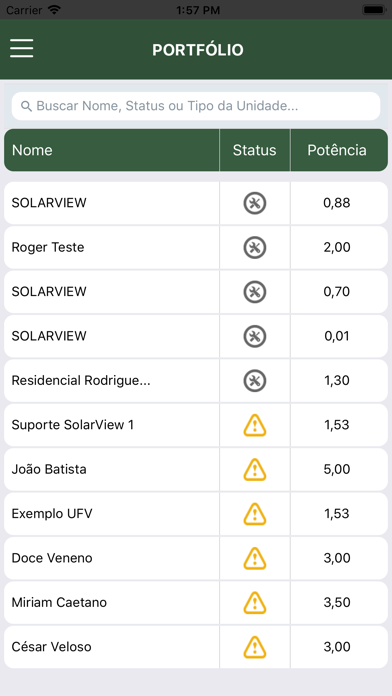Tap warning icon for João Batista

click(x=255, y=469)
